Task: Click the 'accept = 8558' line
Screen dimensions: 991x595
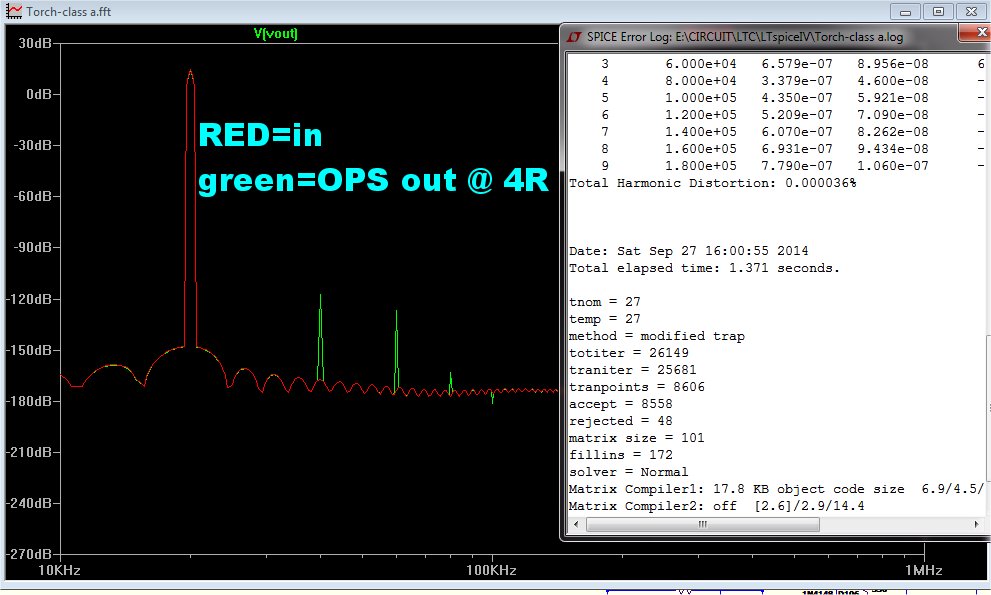Action: pos(620,404)
